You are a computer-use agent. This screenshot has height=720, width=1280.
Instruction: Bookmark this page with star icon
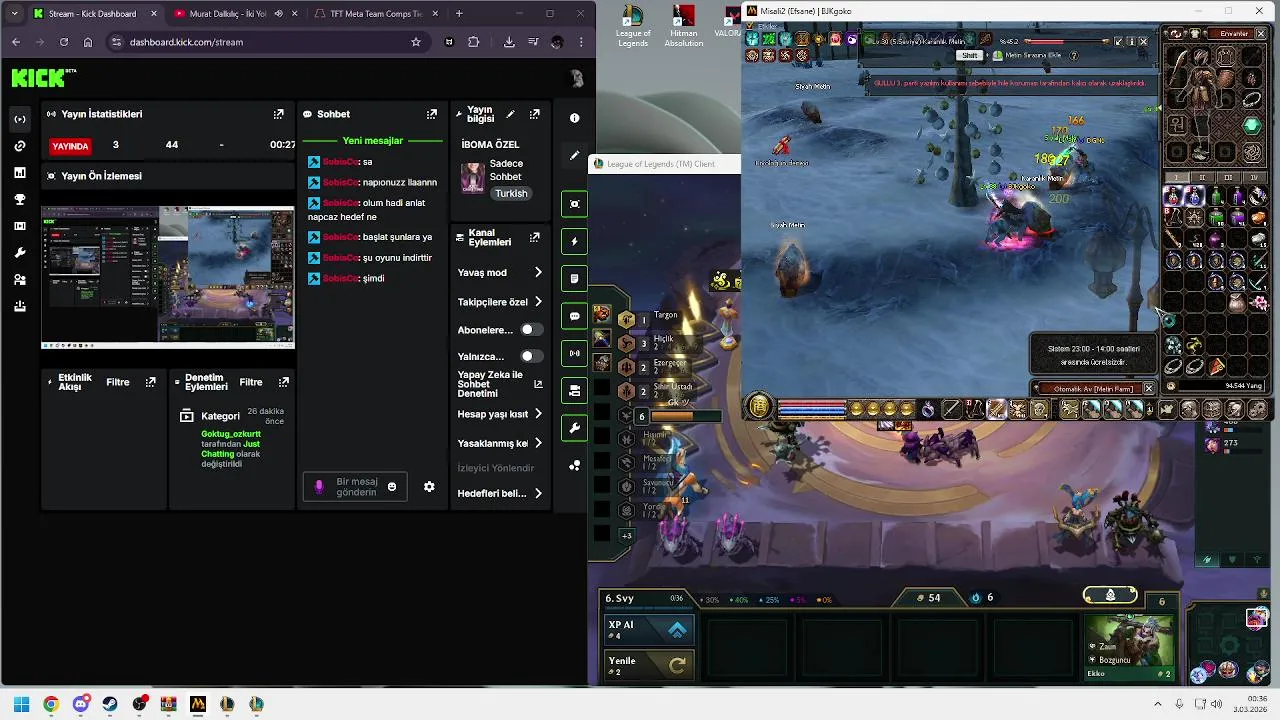tap(416, 42)
